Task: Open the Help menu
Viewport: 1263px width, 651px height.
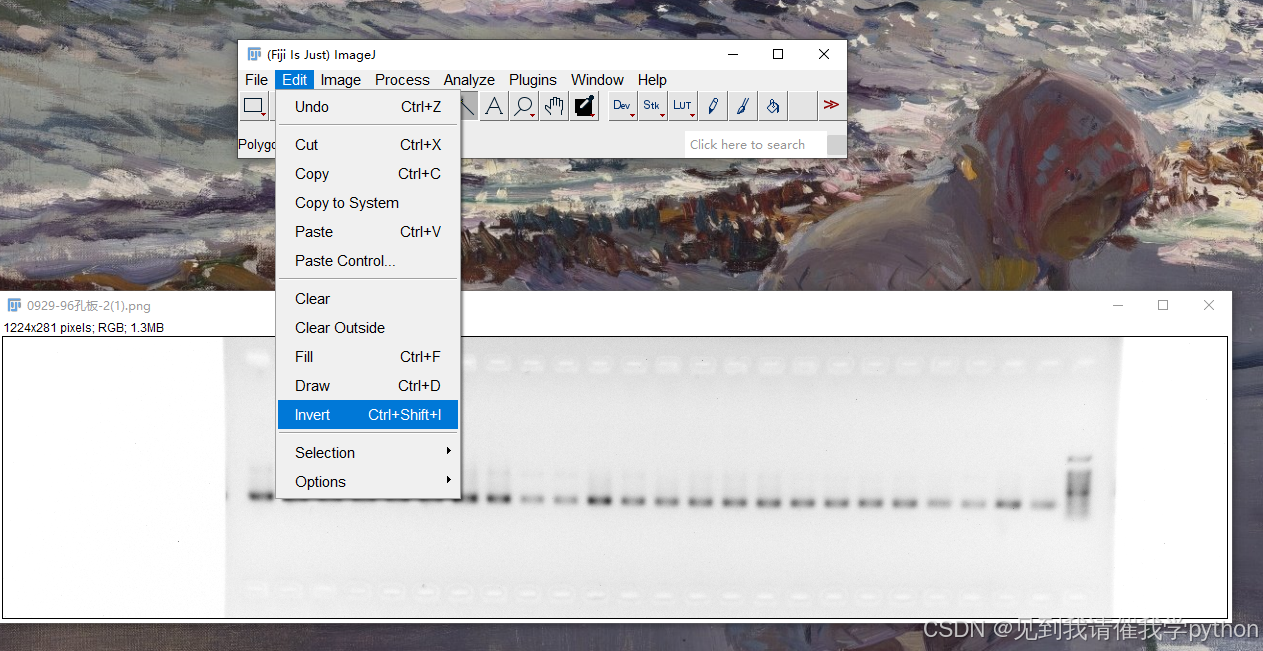Action: tap(652, 80)
